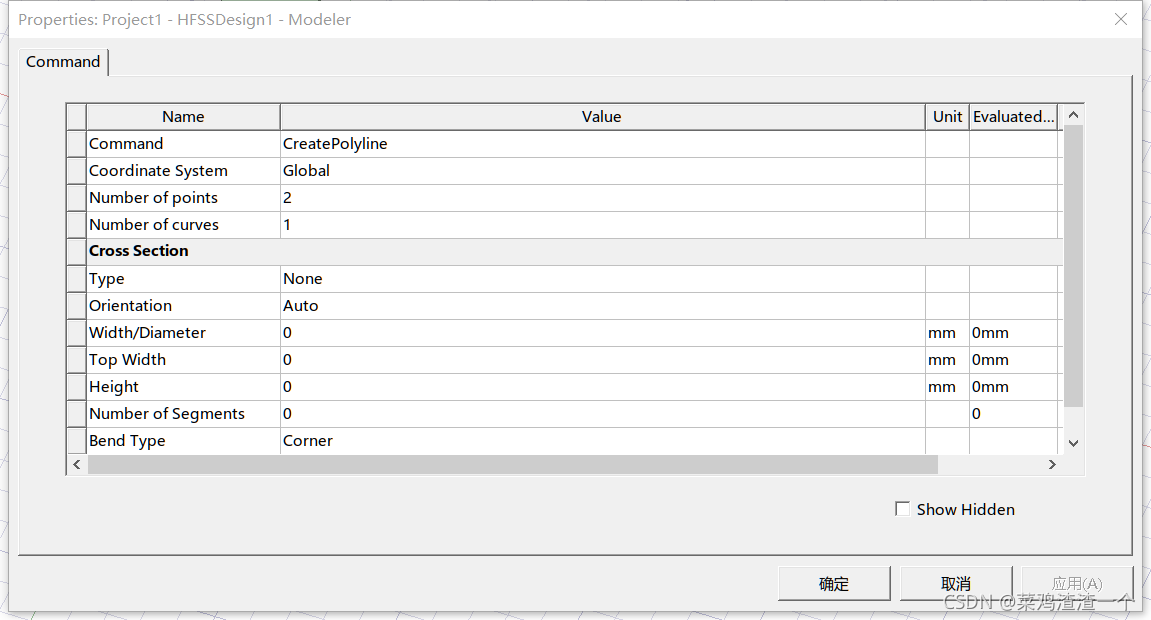
Task: Click the Width/Diameter evaluated value 0mm
Action: (1013, 333)
